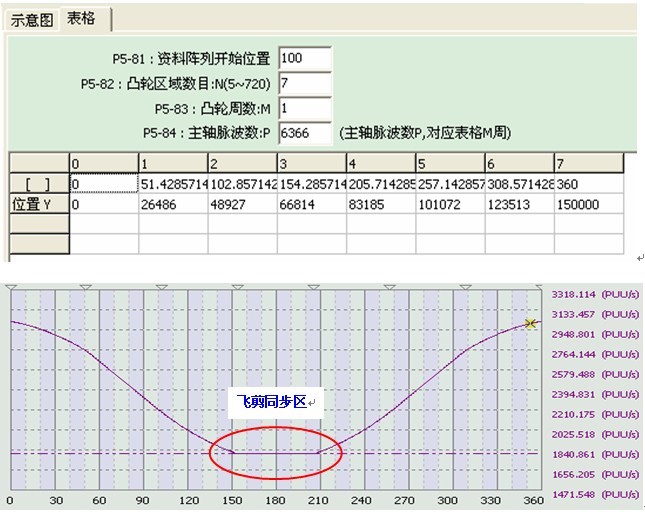
Task: Click the bracket row header [ ]
Action: (x=36, y=184)
